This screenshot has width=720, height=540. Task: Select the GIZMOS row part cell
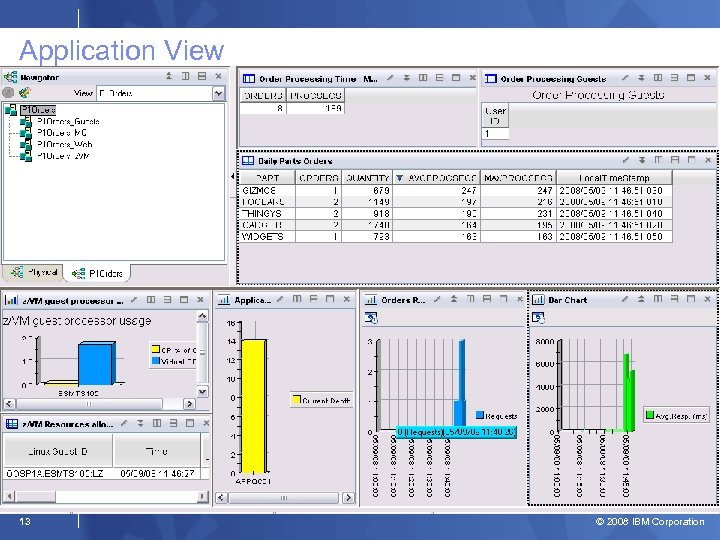(x=267, y=190)
